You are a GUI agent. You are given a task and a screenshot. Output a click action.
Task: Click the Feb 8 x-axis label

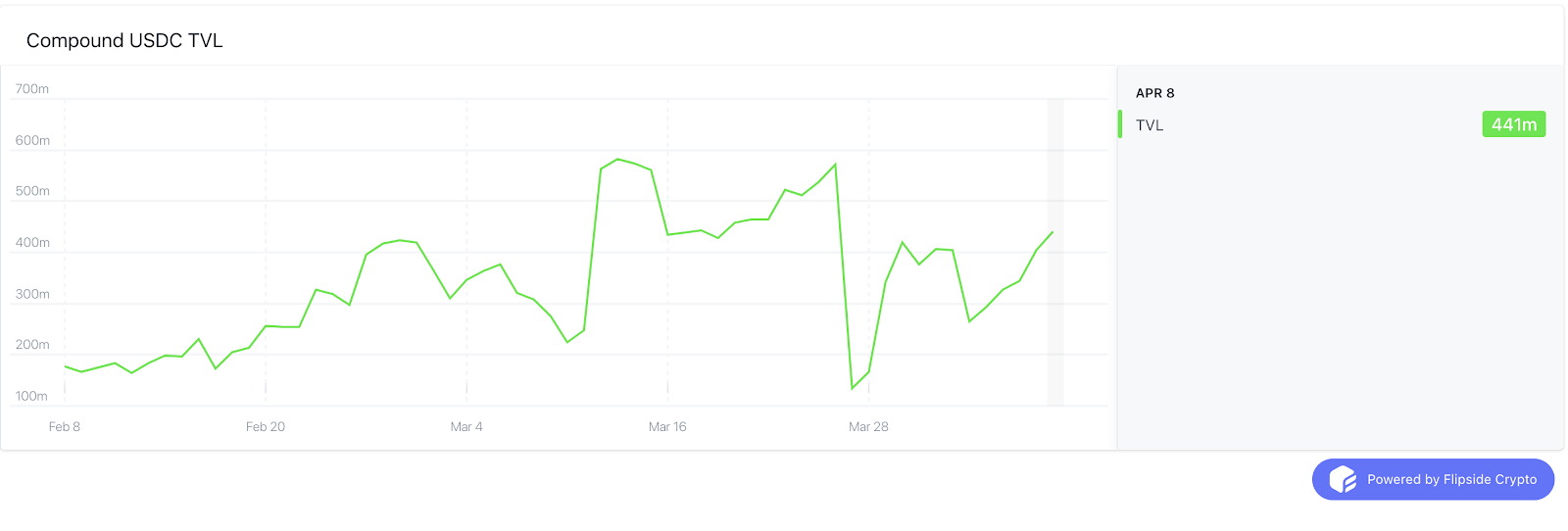[65, 426]
